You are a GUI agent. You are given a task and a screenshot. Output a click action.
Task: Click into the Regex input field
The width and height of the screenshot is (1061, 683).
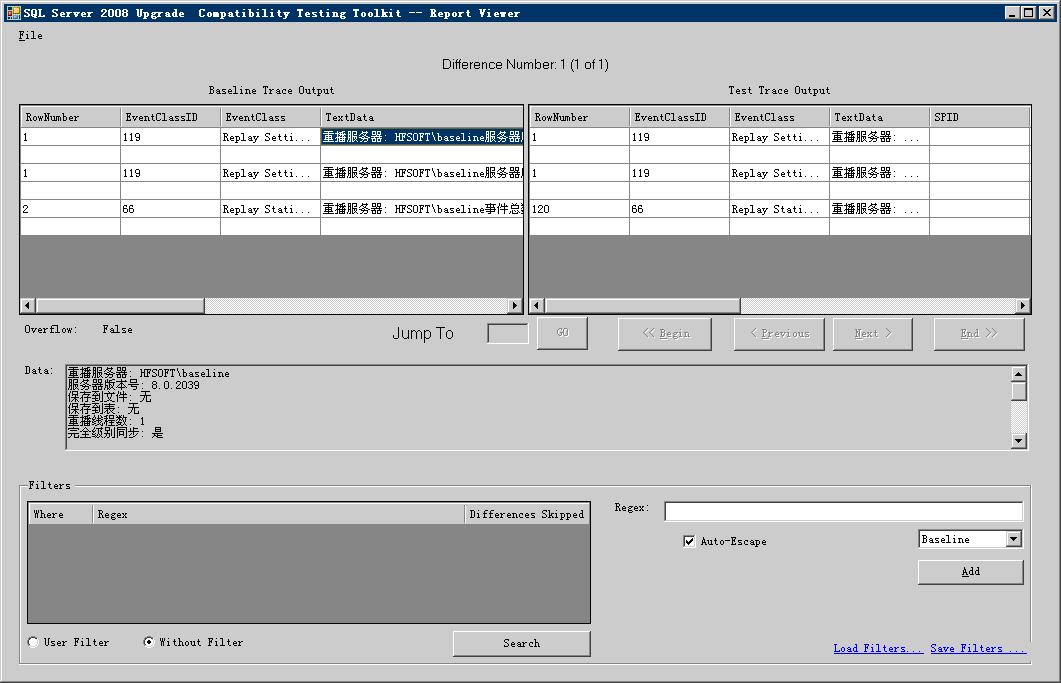[844, 511]
